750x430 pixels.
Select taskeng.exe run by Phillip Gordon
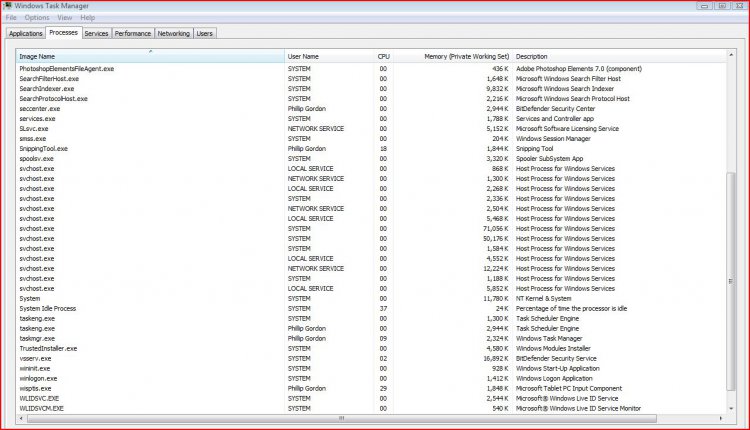(x=371, y=329)
